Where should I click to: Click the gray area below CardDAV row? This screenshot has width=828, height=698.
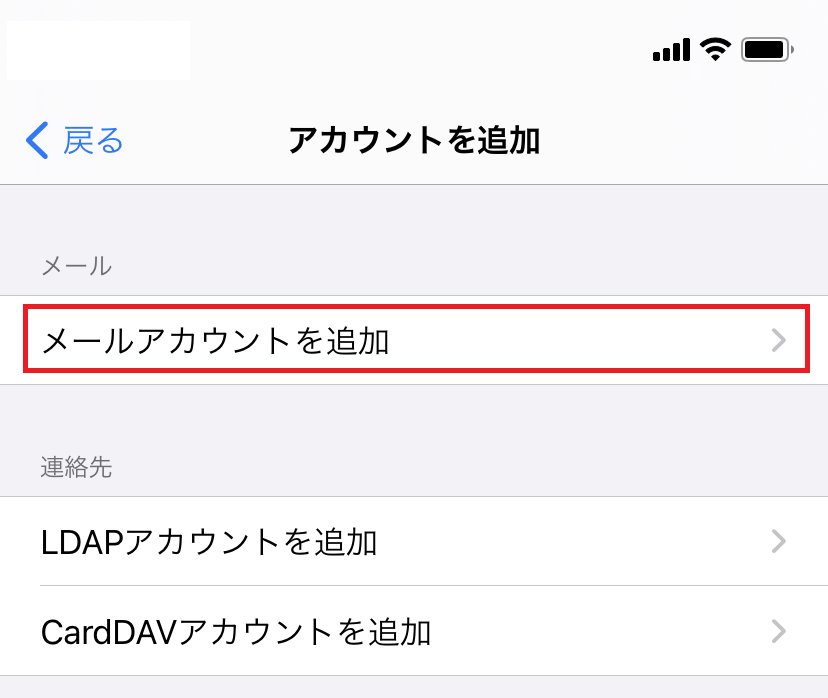(414, 687)
